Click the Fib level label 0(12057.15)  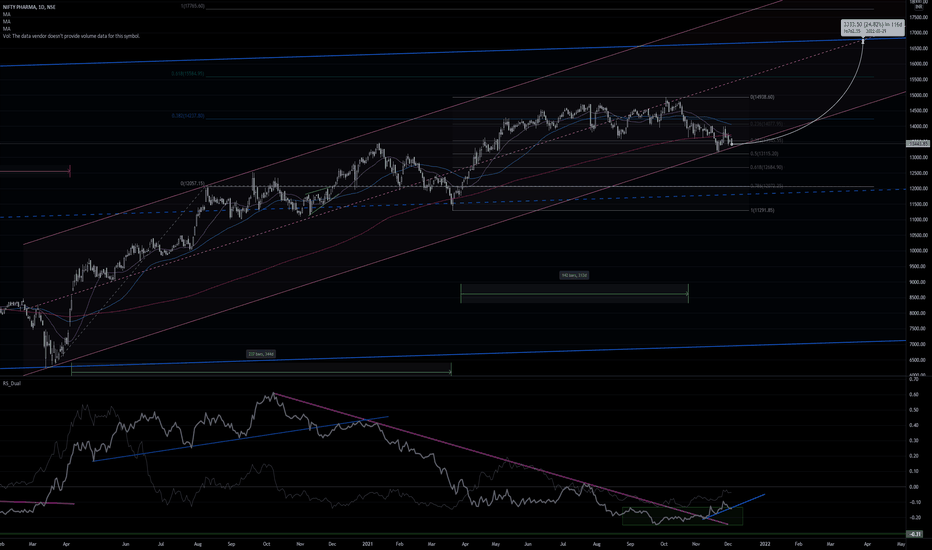tap(193, 184)
